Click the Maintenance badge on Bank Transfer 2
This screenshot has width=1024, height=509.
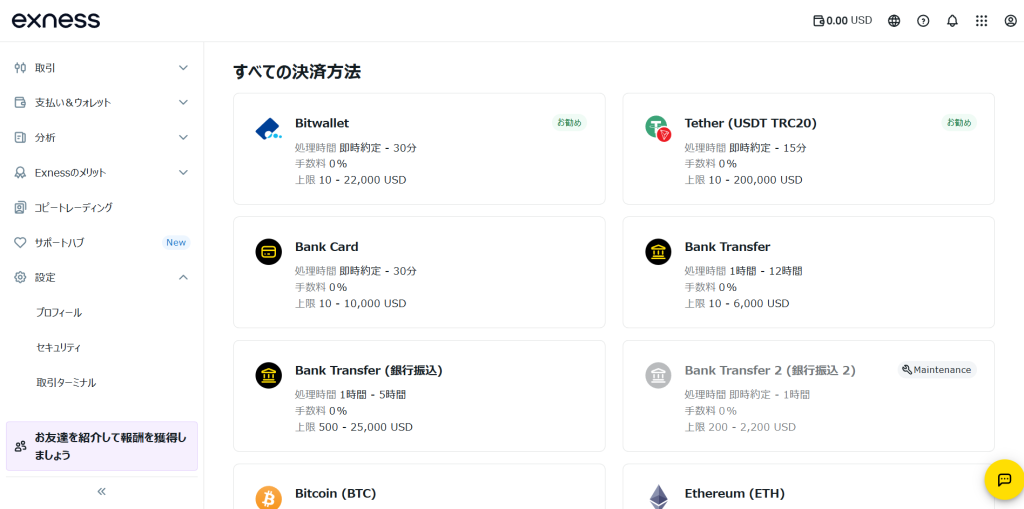(x=936, y=370)
